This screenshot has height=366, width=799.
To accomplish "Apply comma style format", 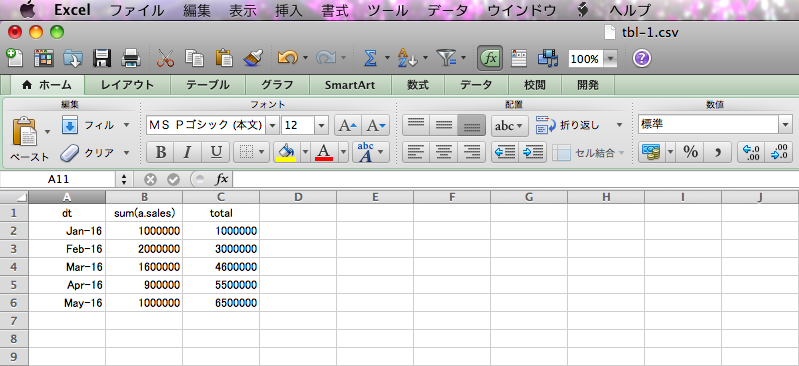I will [718, 152].
